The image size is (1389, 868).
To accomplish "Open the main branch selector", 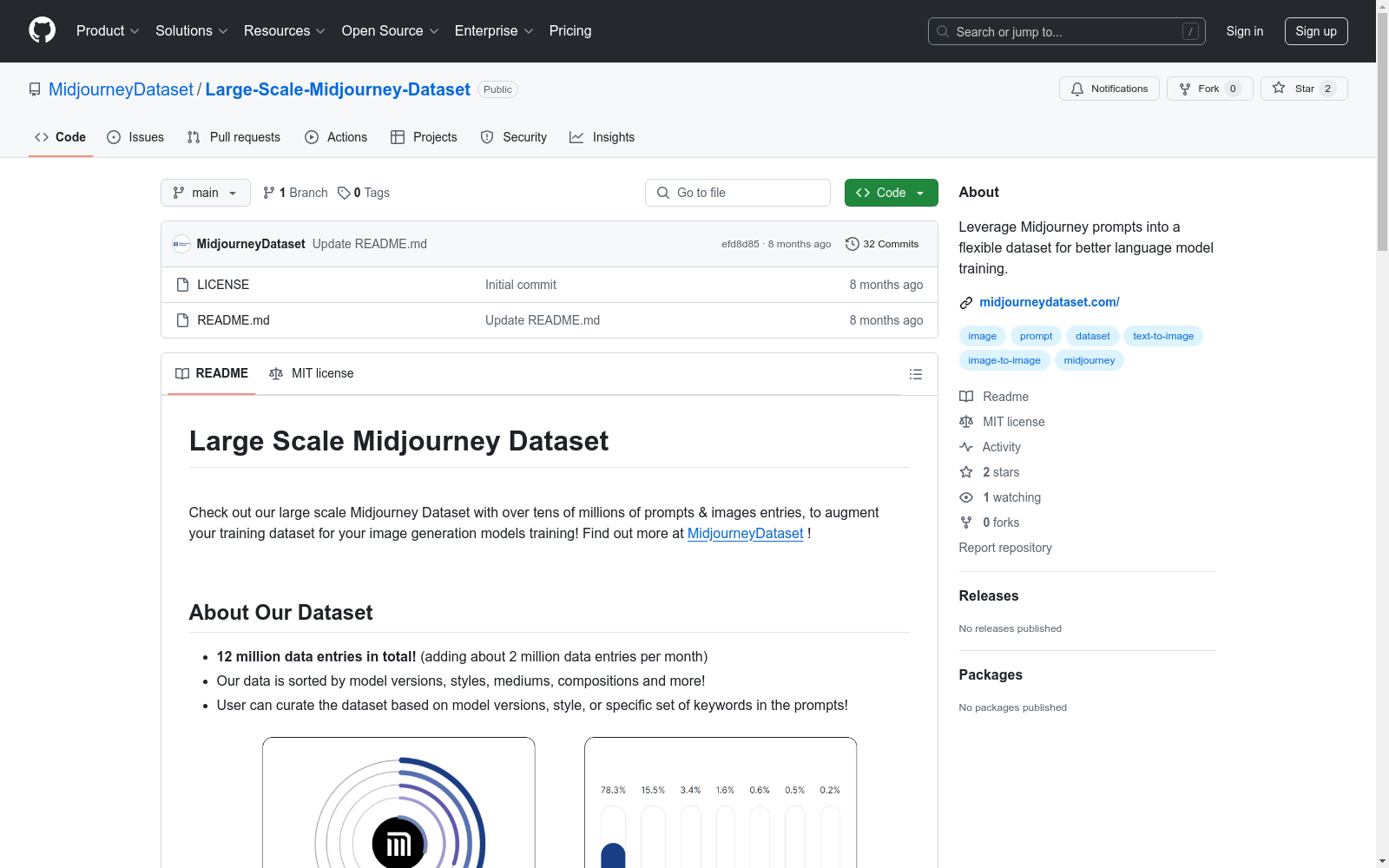I will point(206,193).
